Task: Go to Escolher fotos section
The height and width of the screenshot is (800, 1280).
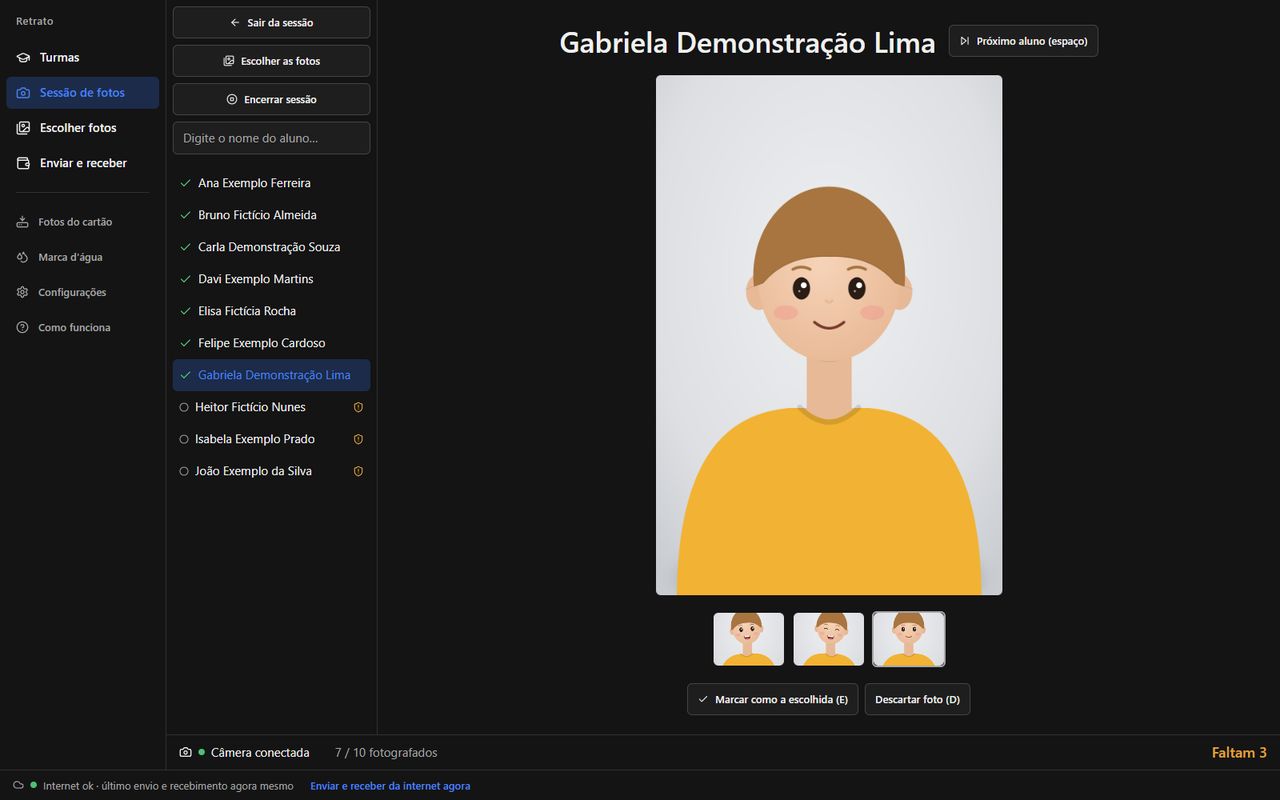Action: tap(82, 128)
